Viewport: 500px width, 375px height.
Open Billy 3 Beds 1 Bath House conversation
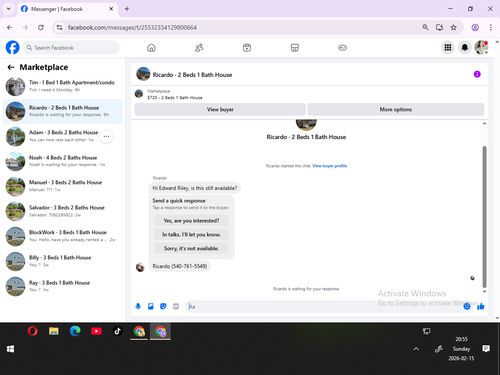tap(63, 261)
